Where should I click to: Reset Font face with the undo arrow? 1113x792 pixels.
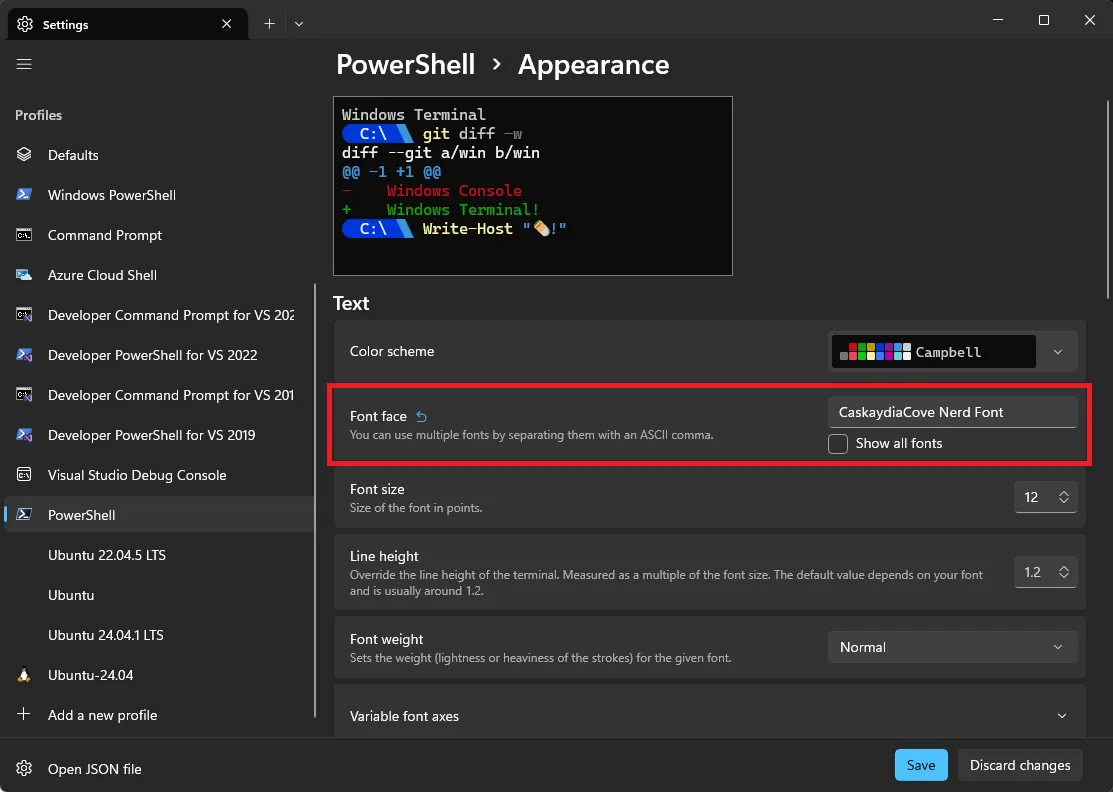coord(421,416)
